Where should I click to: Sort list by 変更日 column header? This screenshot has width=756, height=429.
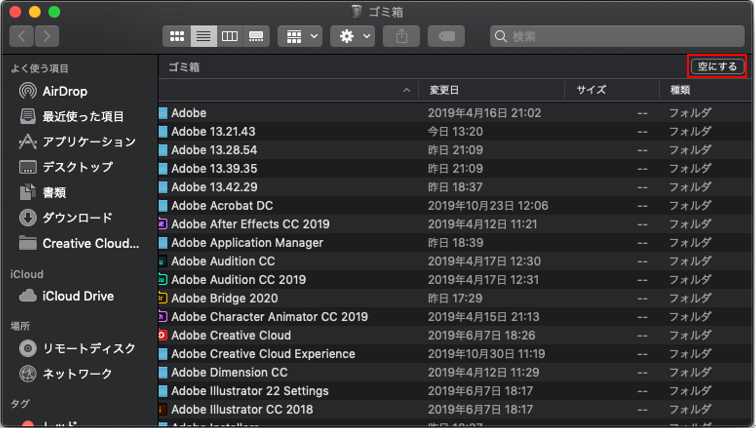click(444, 90)
